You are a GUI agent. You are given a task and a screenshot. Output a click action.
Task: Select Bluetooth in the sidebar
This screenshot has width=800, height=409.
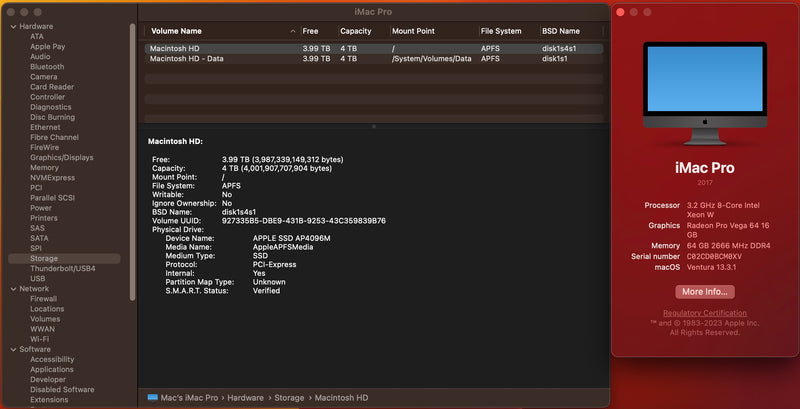pyautogui.click(x=47, y=67)
